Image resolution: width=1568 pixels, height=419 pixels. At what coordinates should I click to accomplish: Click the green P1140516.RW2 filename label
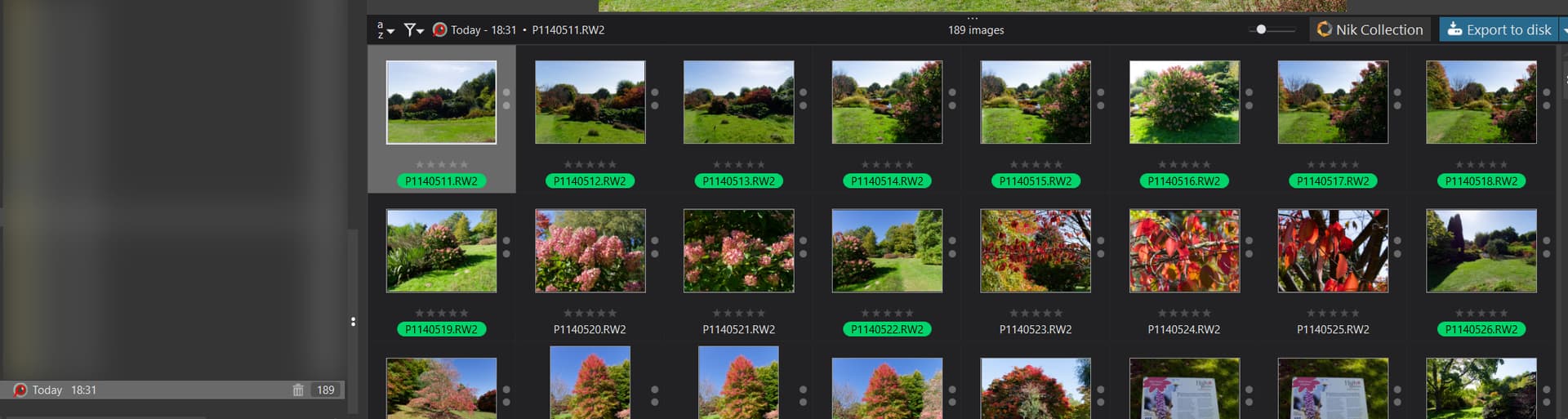pyautogui.click(x=1183, y=181)
